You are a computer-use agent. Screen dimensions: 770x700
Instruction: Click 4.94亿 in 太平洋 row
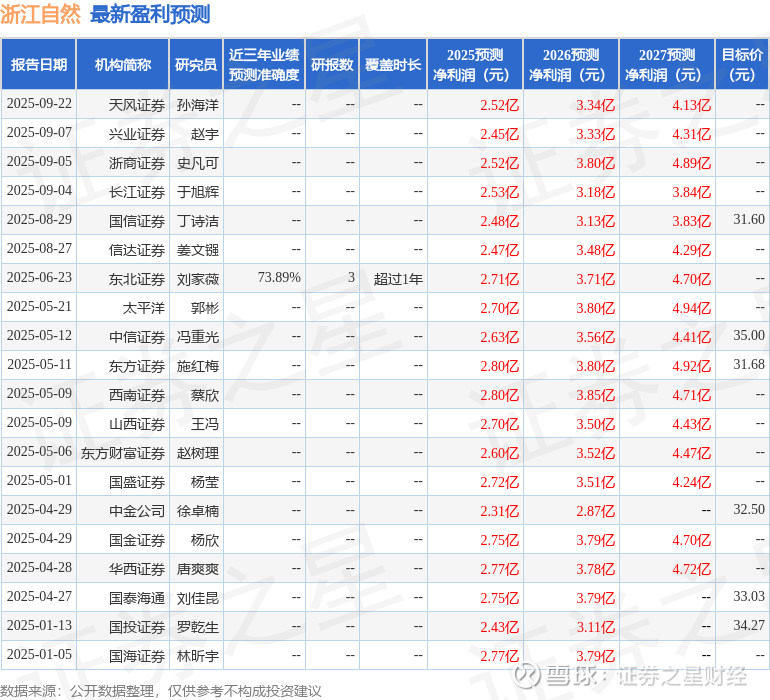691,308
